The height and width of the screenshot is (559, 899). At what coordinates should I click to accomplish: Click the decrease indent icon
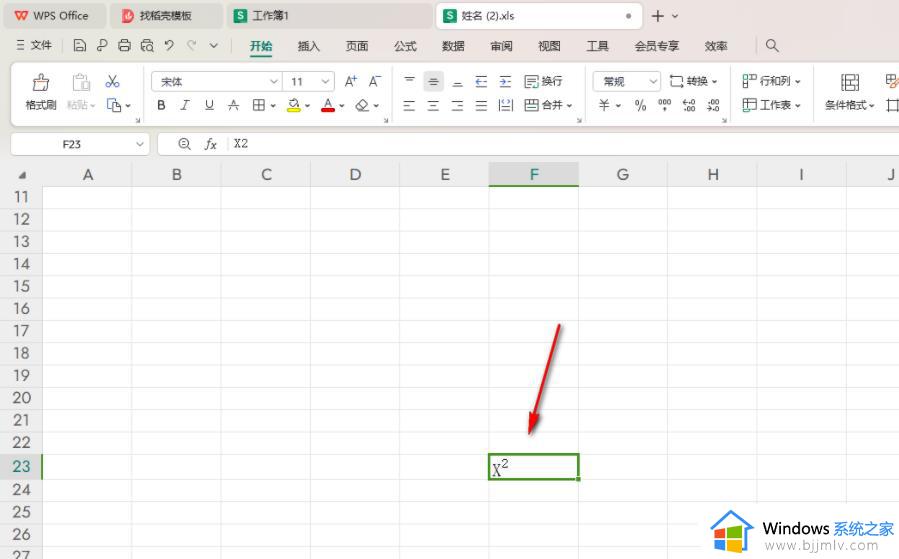(481, 82)
